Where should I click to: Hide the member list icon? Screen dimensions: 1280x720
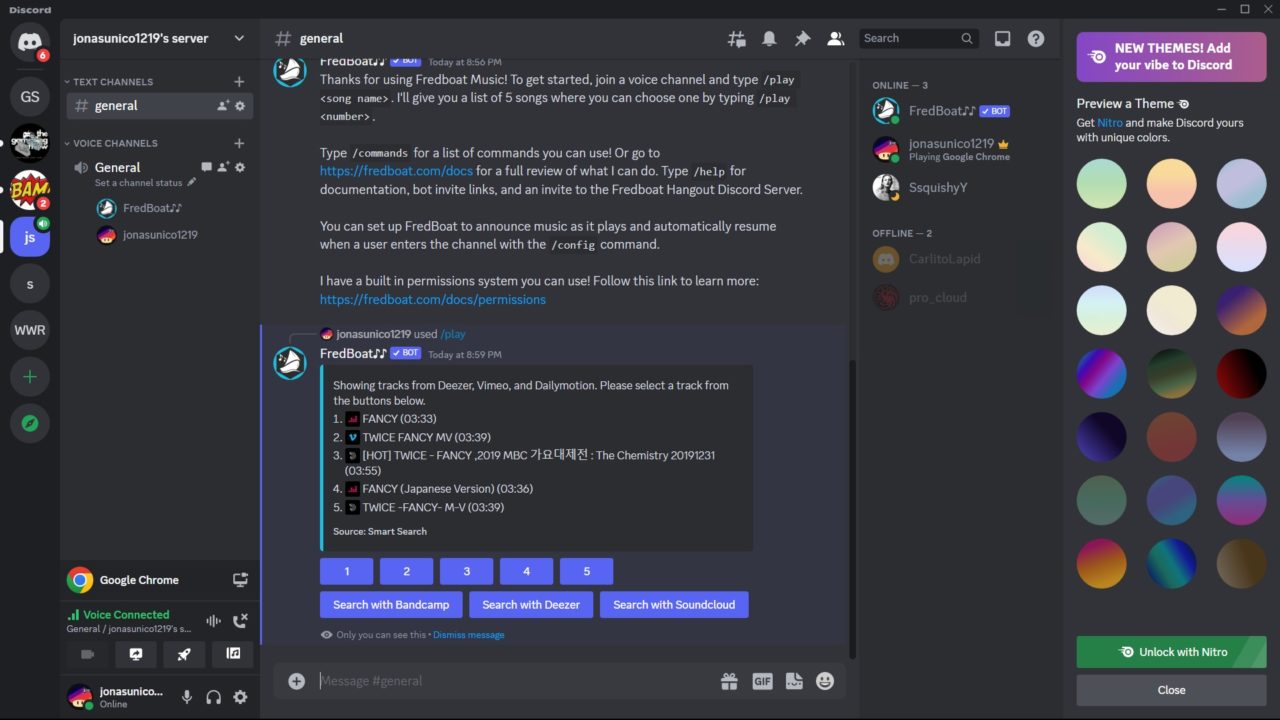(x=835, y=38)
